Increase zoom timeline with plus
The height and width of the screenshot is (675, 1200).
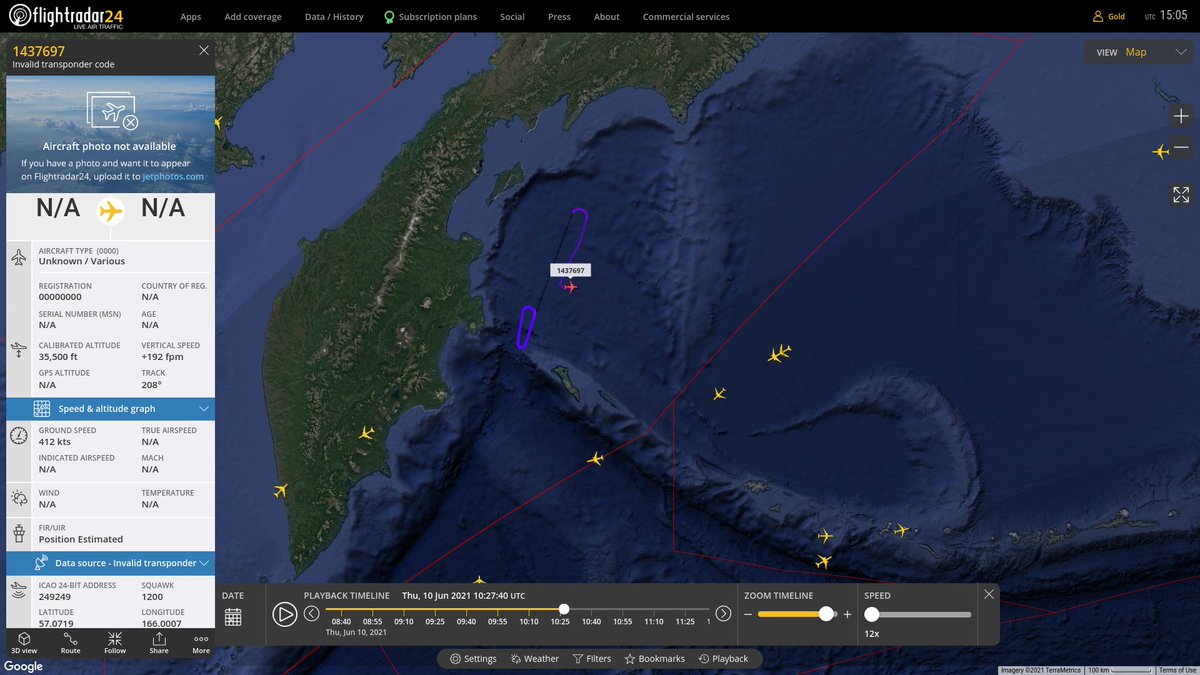tap(847, 614)
